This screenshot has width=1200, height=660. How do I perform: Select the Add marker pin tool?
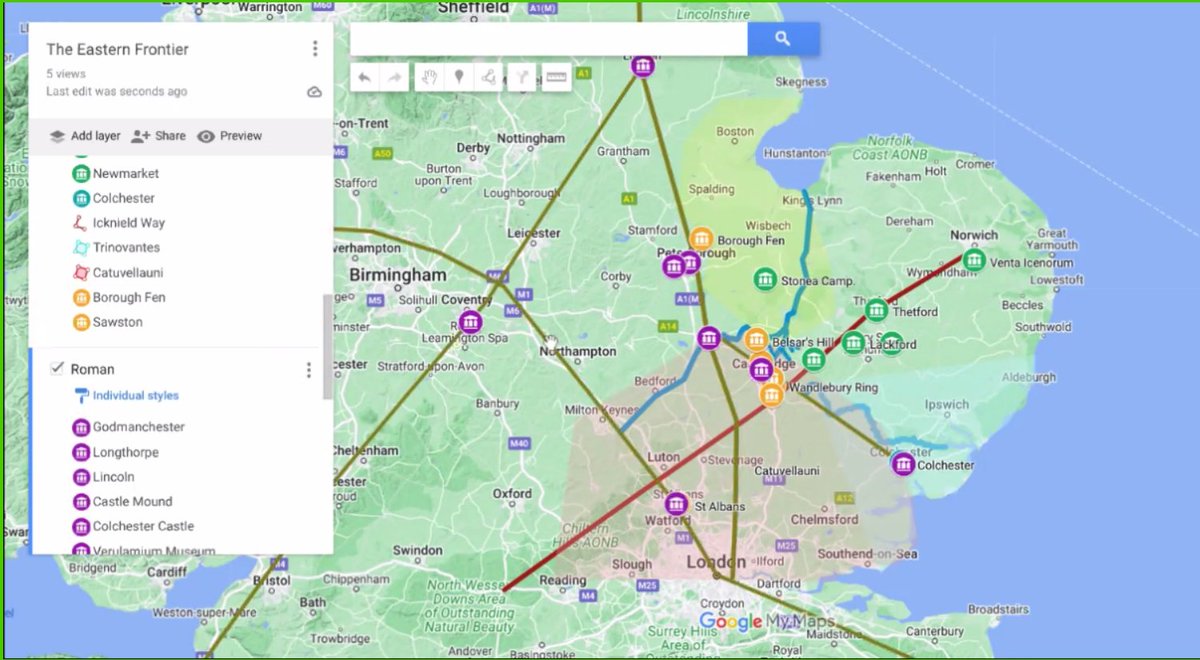459,77
